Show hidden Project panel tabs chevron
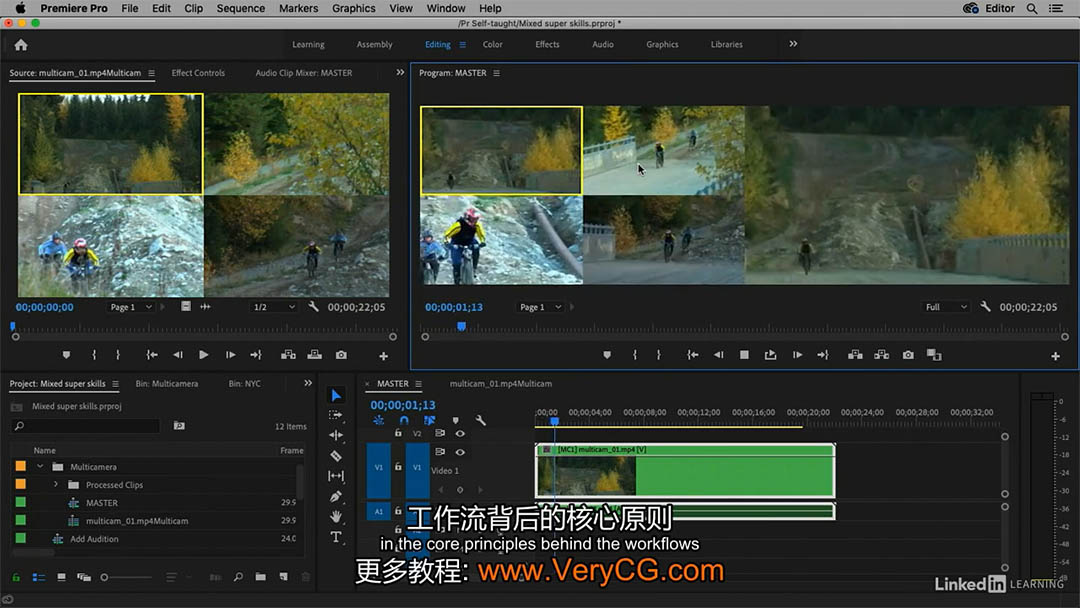The height and width of the screenshot is (608, 1080). coord(308,383)
